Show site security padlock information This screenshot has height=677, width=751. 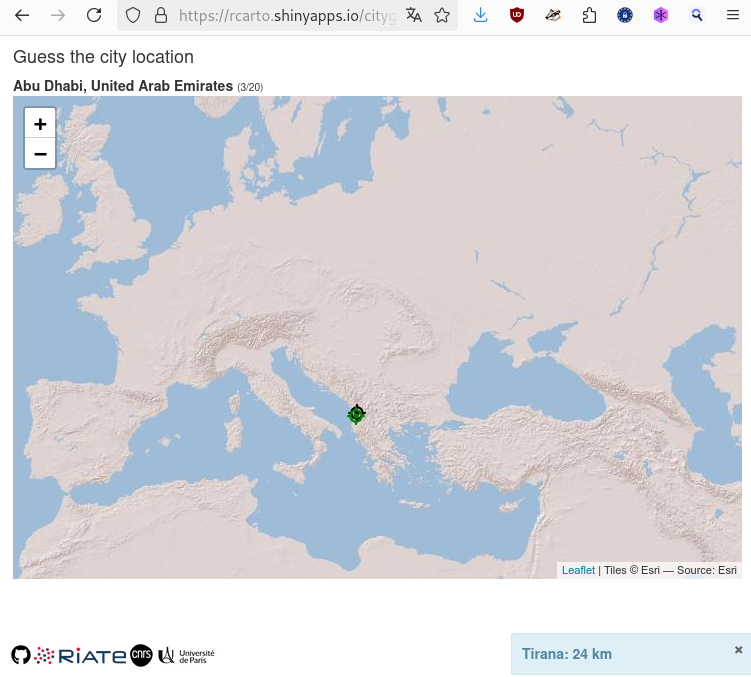coord(160,16)
